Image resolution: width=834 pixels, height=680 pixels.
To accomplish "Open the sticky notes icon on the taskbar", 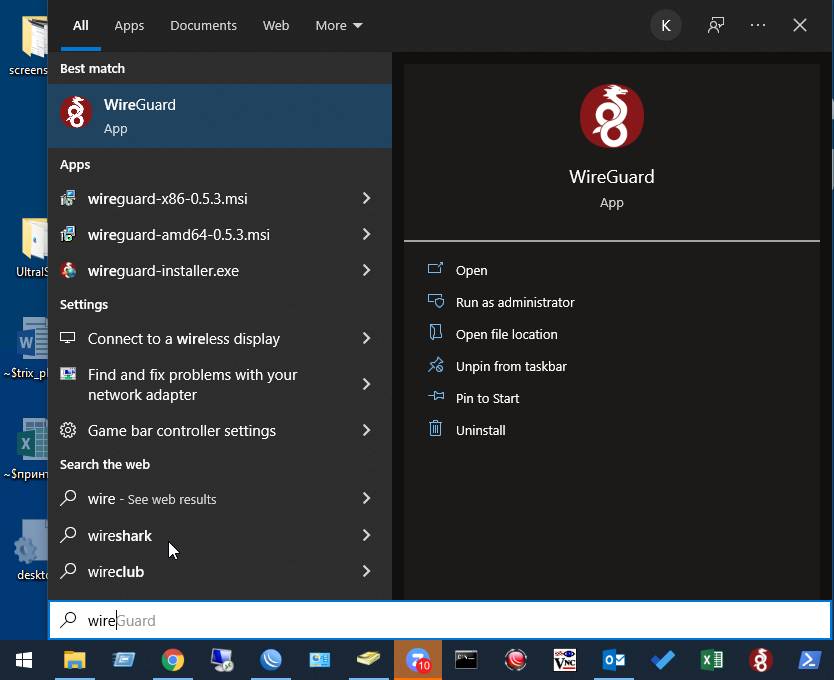I will click(368, 660).
